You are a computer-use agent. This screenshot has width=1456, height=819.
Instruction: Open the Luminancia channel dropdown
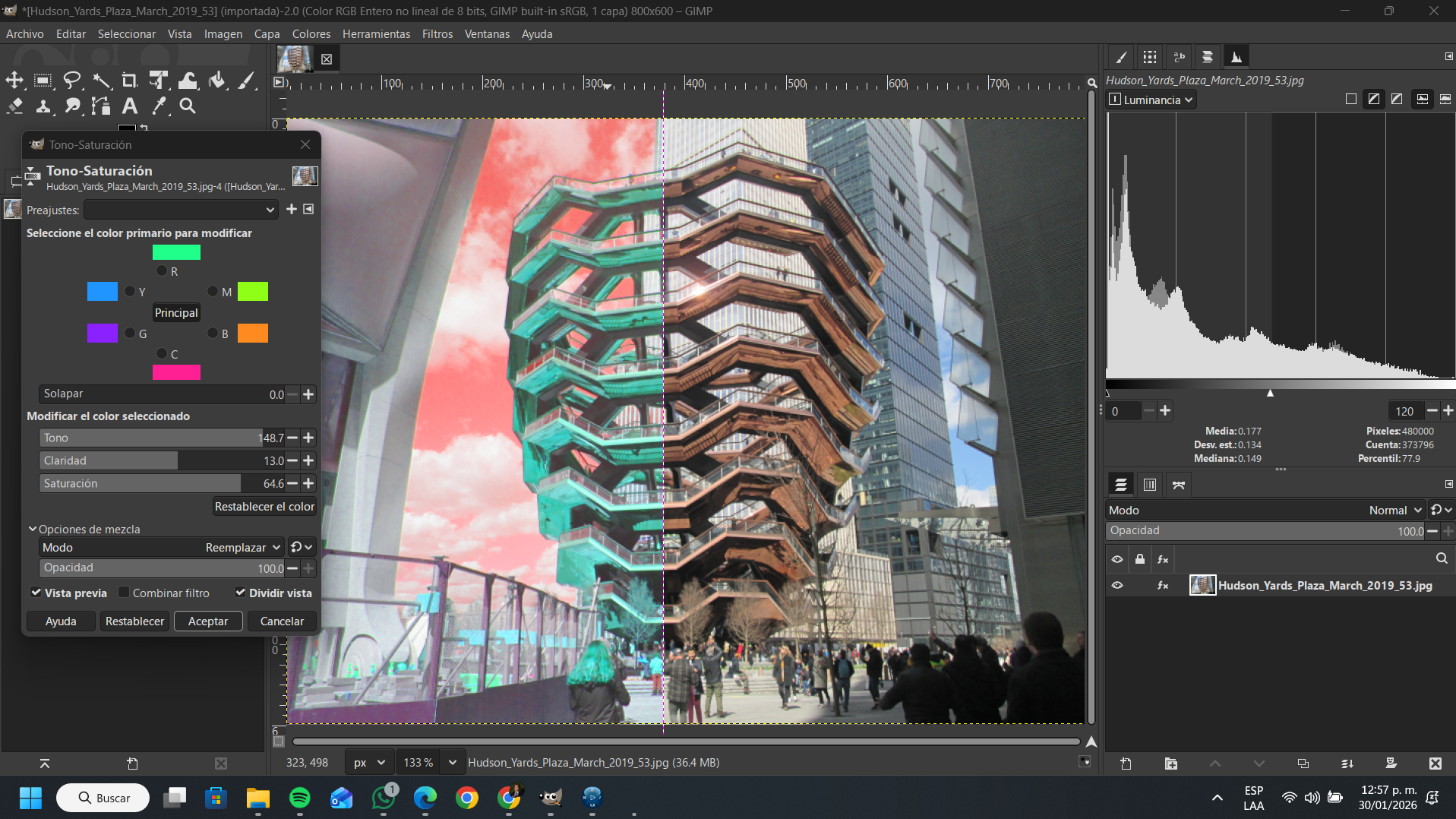[1151, 100]
